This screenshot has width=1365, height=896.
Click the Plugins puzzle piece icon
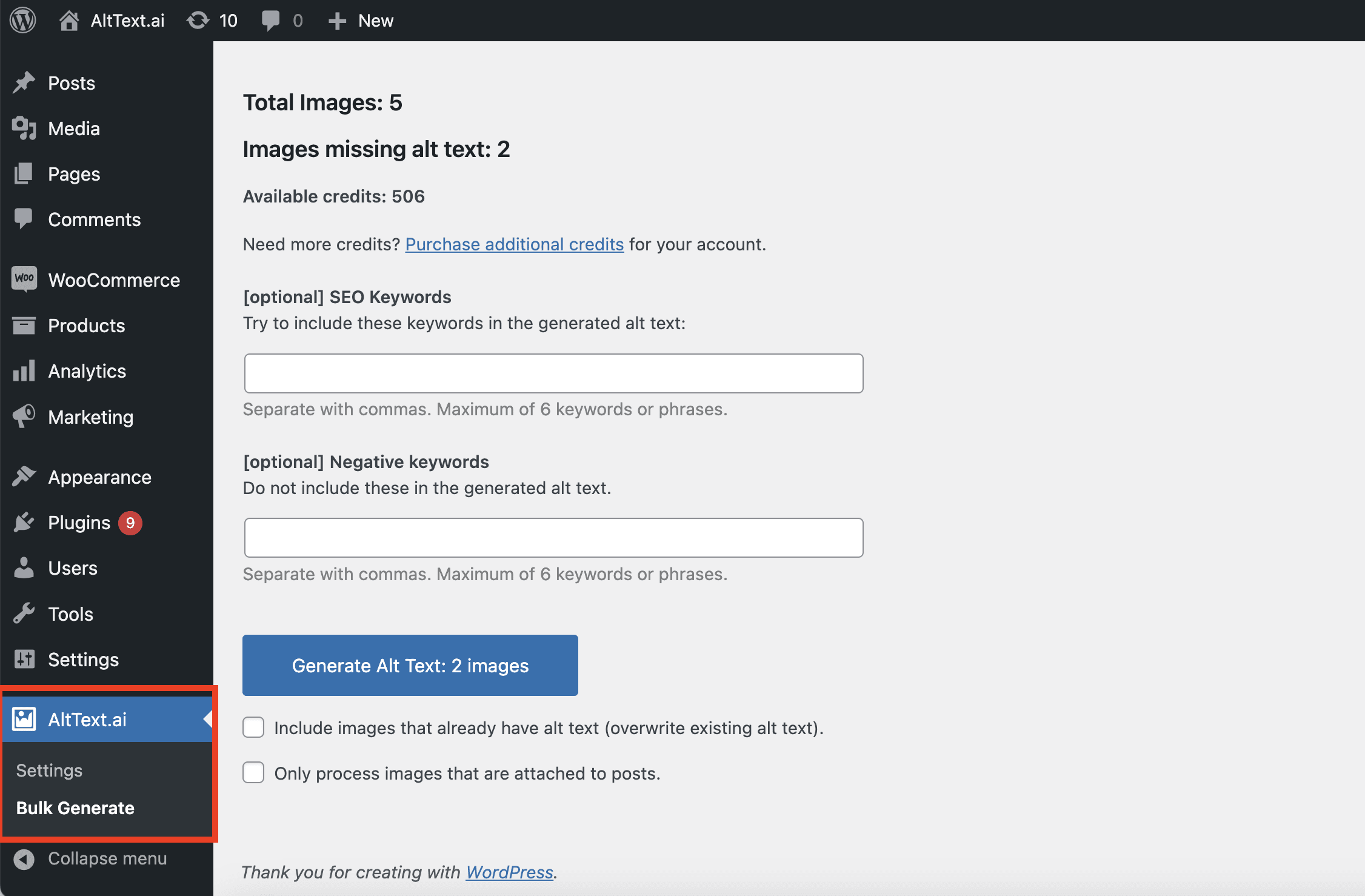click(25, 522)
